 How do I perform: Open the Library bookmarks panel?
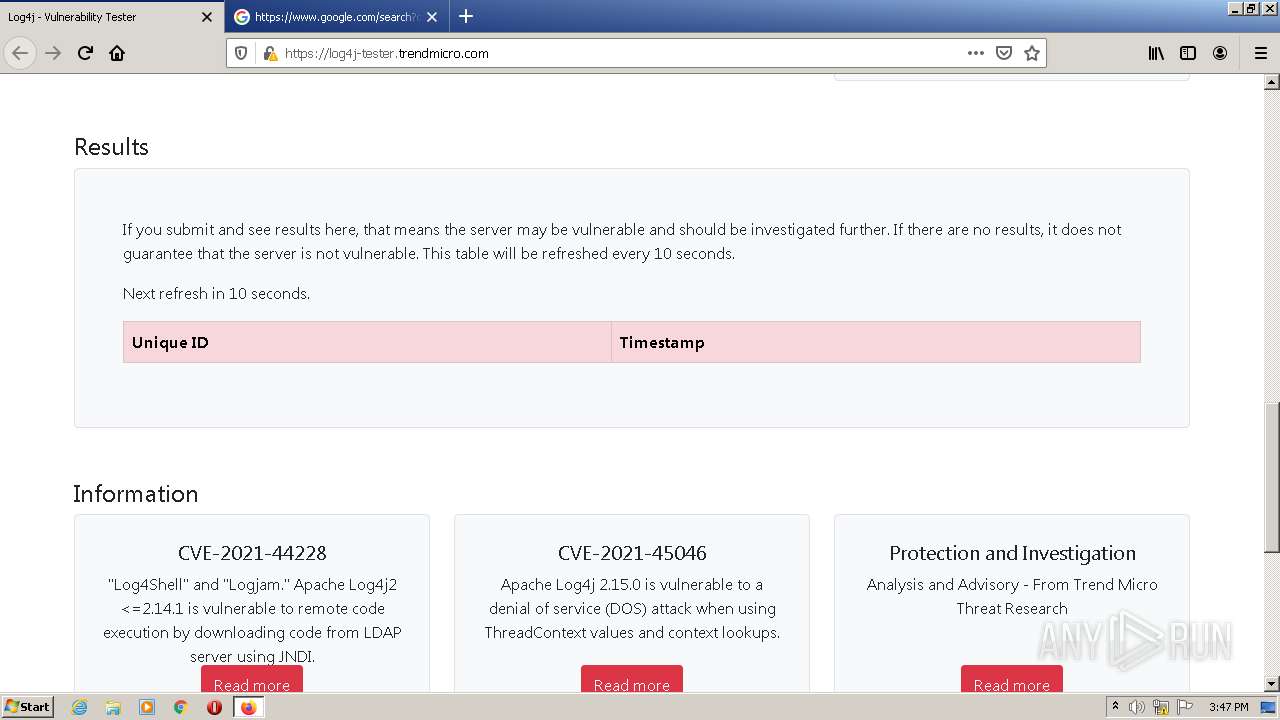[x=1156, y=53]
